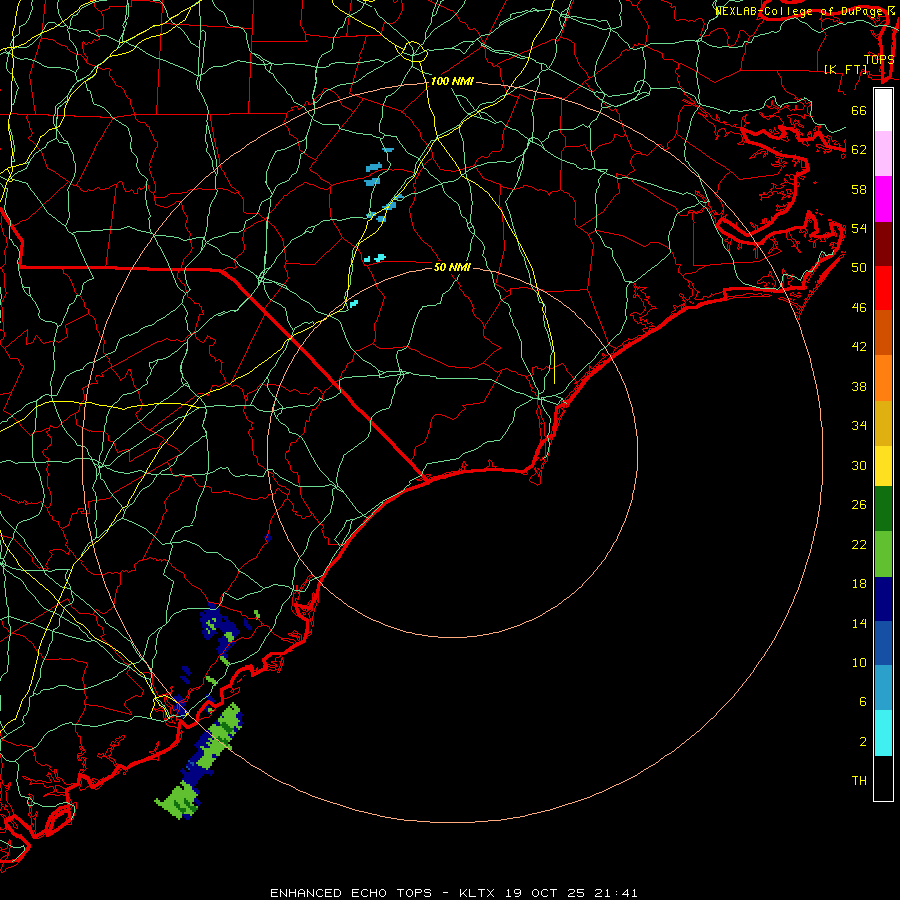Viewport: 900px width, 900px height.
Task: Select the "46" legend value
Action: [x=859, y=308]
